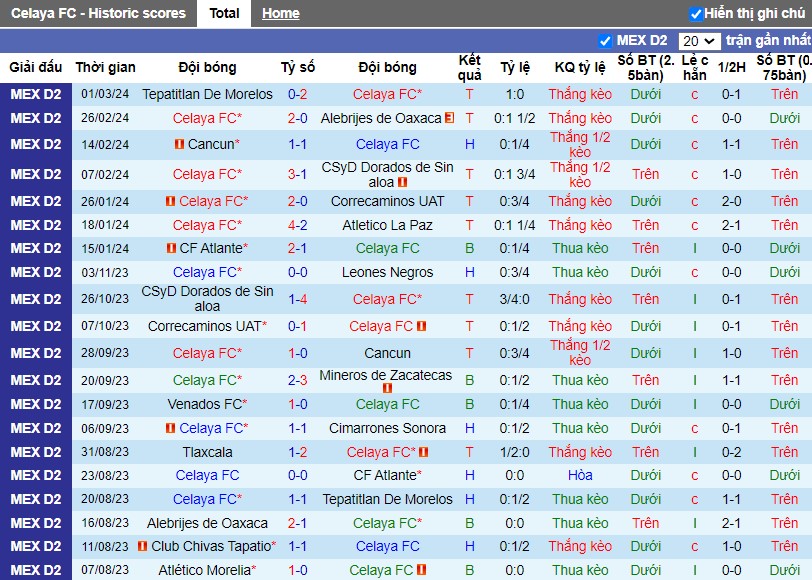
Task: Click red card icon before CF Atlante 15/01/24
Action: (x=171, y=248)
